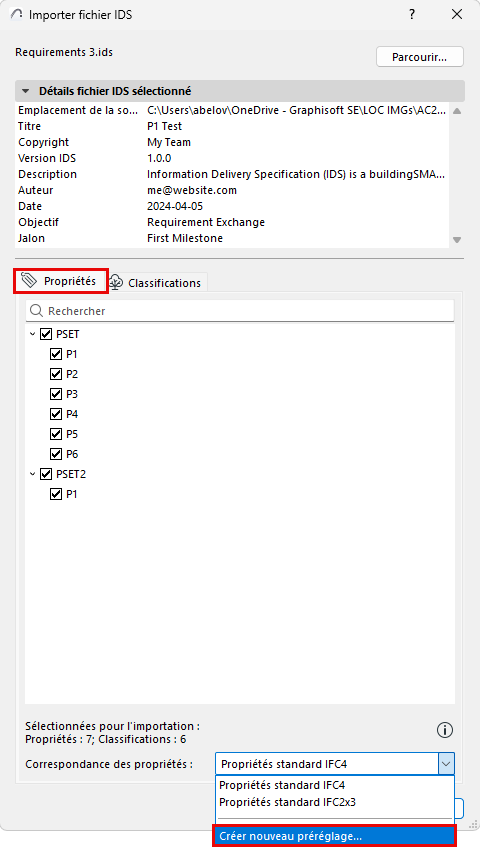This screenshot has width=480, height=853.
Task: Uncheck P1 under PSET2
Action: [x=56, y=494]
